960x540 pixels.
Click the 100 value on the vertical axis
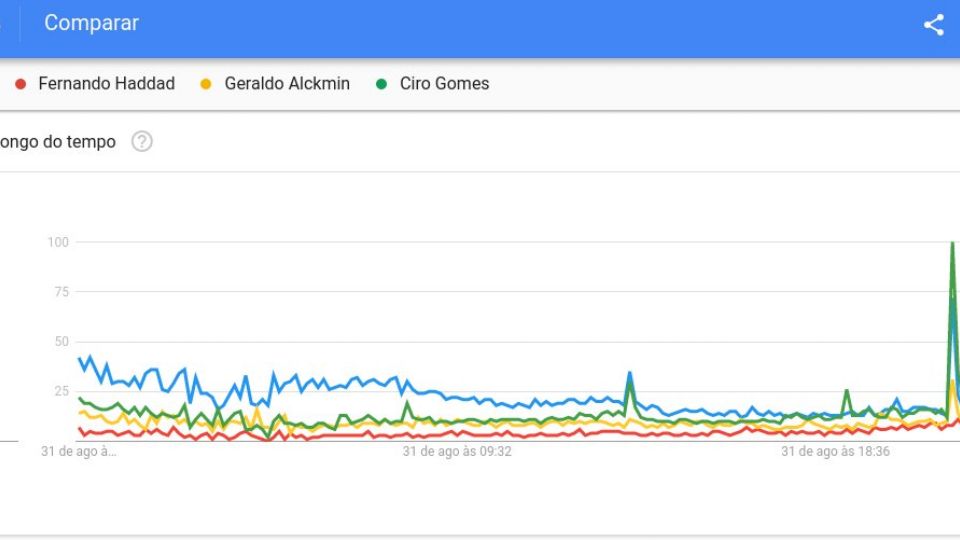pos(58,242)
